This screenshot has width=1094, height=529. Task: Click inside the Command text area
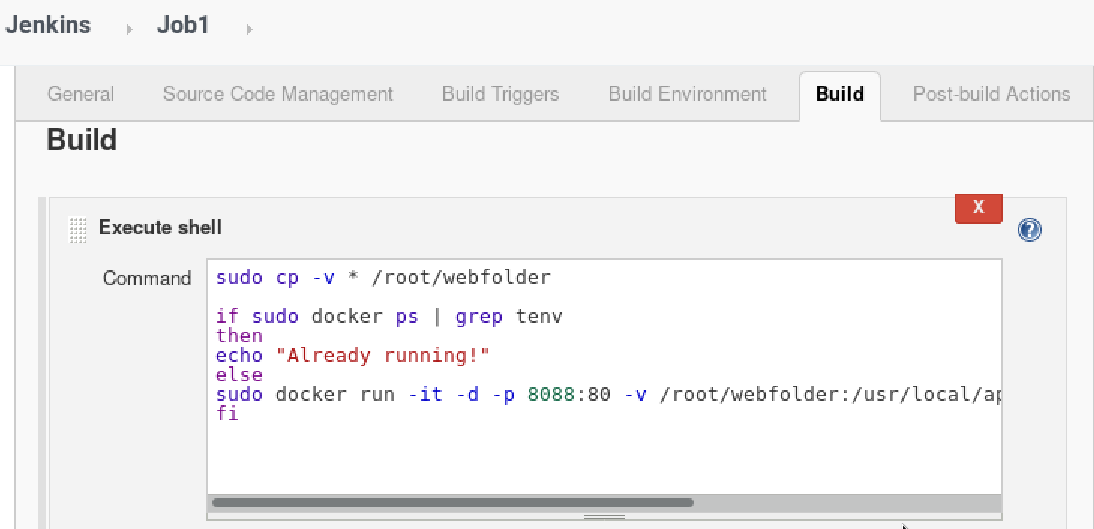pyautogui.click(x=604, y=377)
